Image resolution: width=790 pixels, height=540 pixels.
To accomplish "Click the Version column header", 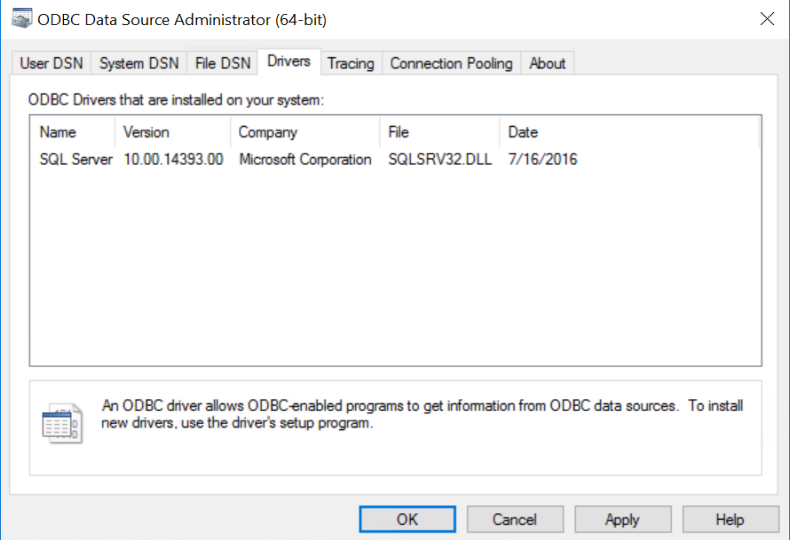I will coord(173,132).
